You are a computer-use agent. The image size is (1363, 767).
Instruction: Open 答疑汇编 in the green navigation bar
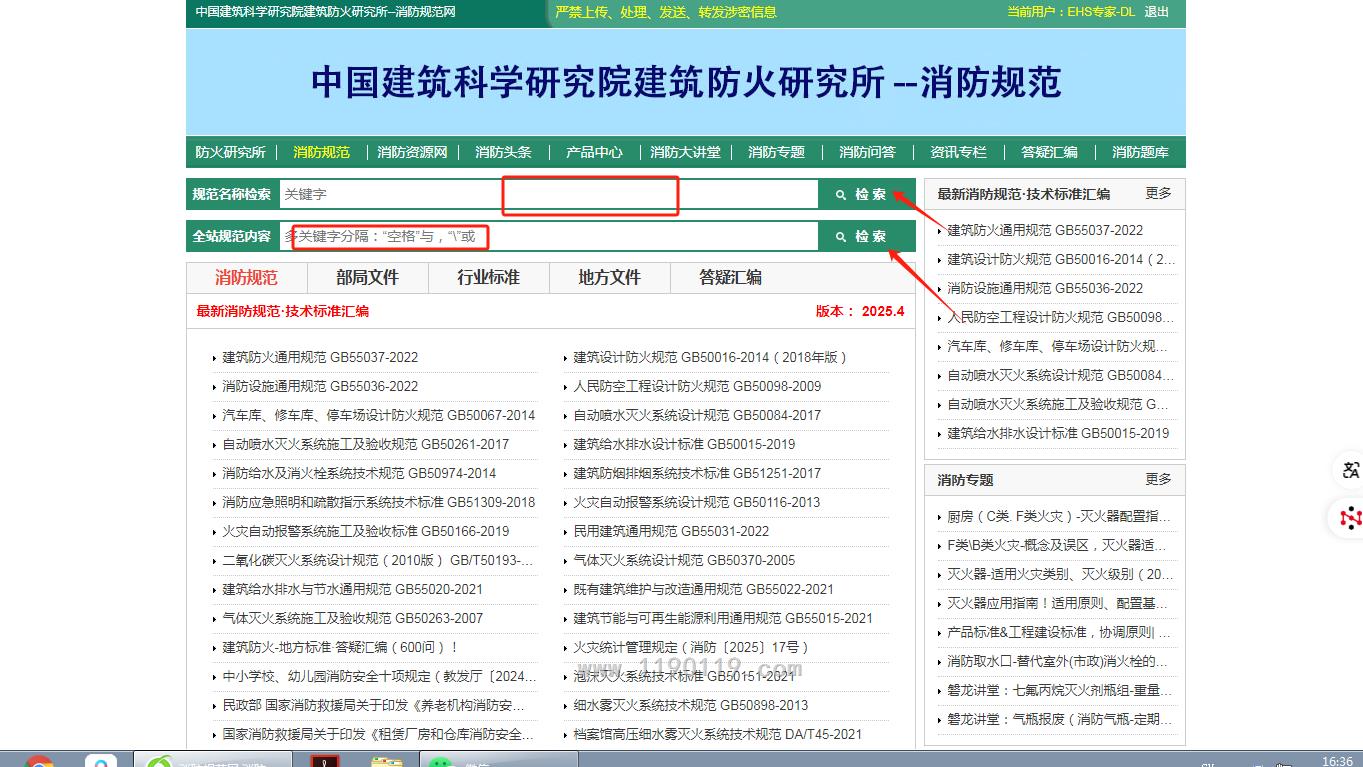click(1049, 152)
